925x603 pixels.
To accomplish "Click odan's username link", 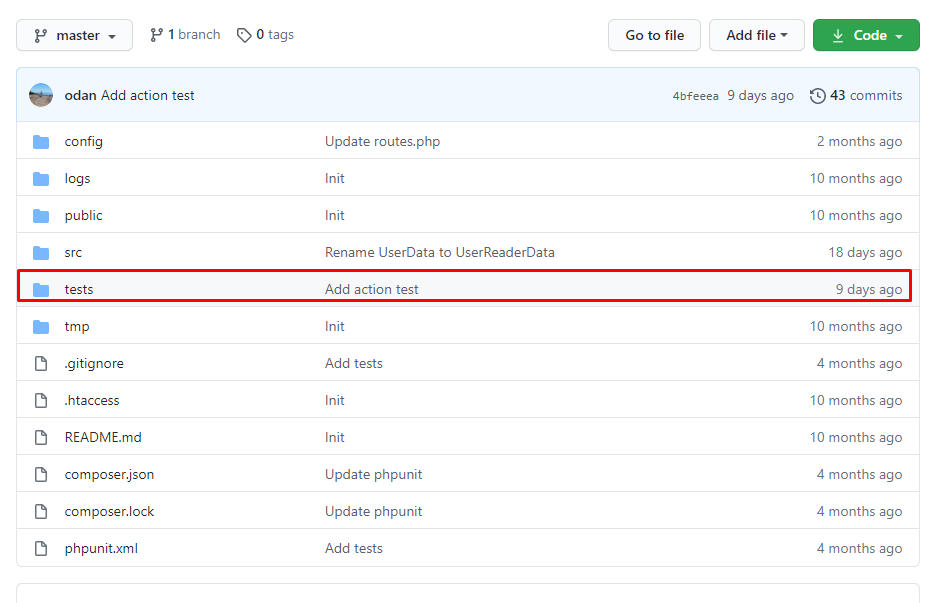I will coord(80,95).
